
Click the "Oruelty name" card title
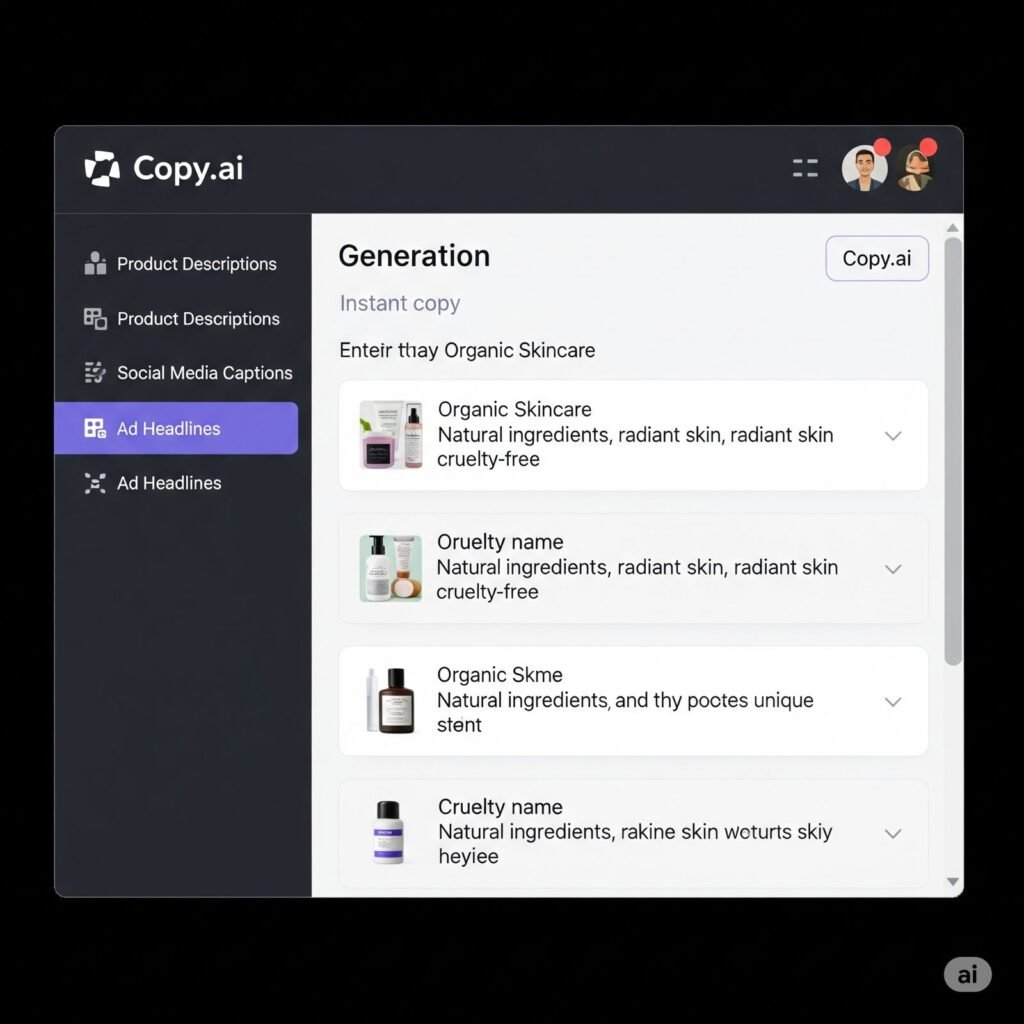500,542
